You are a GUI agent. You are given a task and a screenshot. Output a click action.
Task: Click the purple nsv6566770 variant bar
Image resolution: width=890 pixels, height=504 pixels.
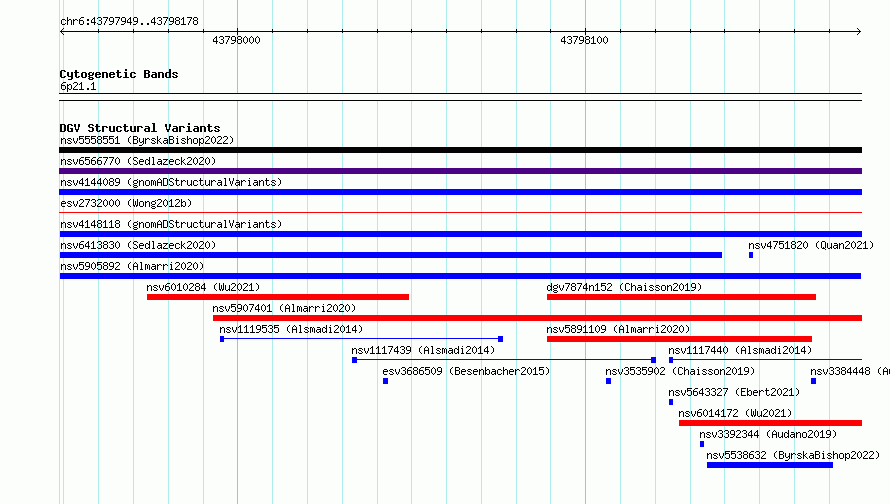coord(460,171)
